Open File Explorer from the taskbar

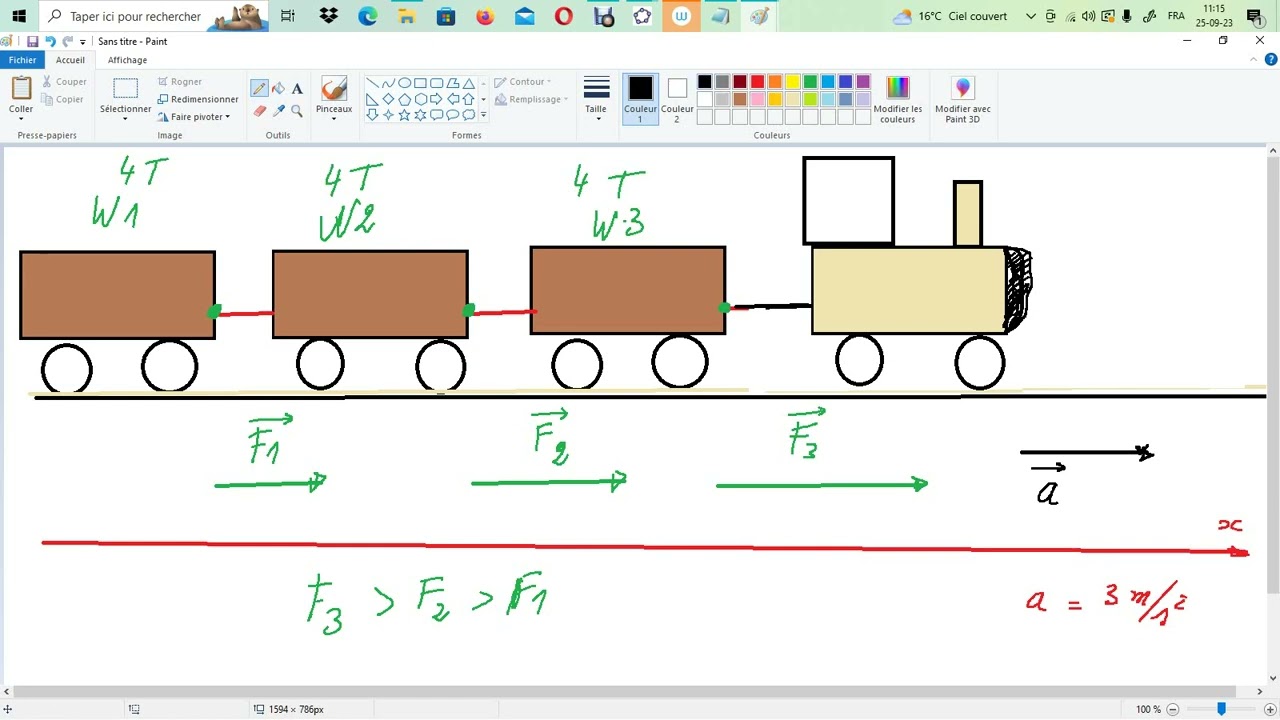click(406, 16)
